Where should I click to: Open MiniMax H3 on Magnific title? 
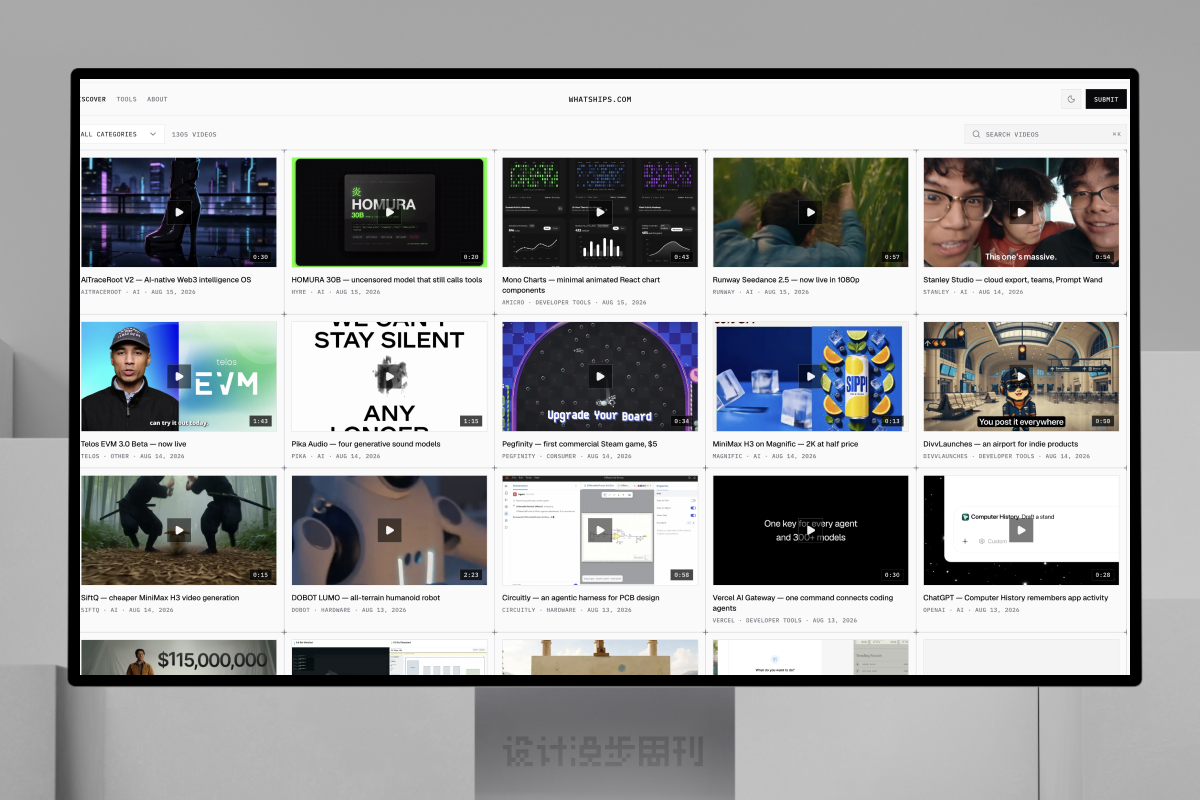[786, 444]
